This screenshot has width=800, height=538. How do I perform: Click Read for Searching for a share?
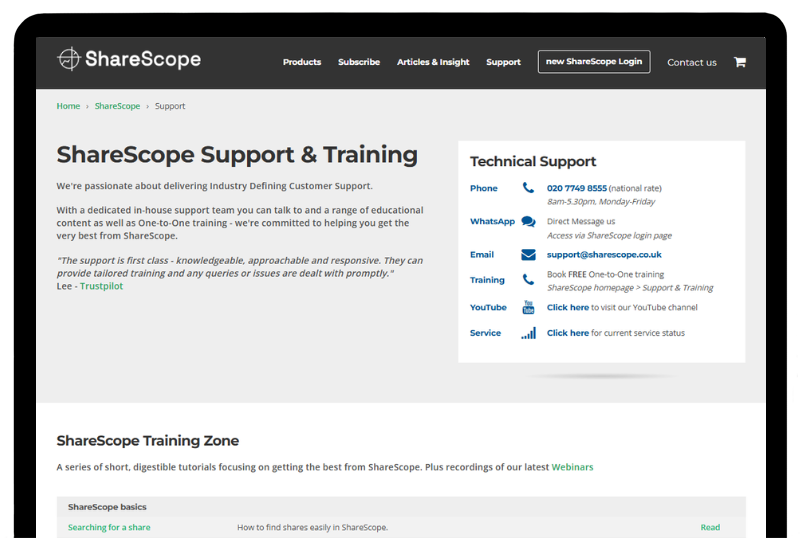[x=709, y=527]
